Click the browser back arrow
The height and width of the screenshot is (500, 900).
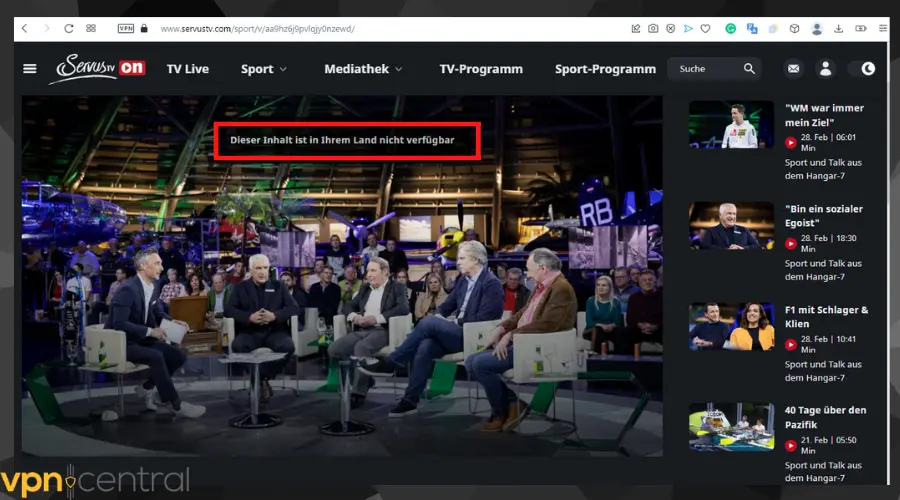(x=22, y=29)
